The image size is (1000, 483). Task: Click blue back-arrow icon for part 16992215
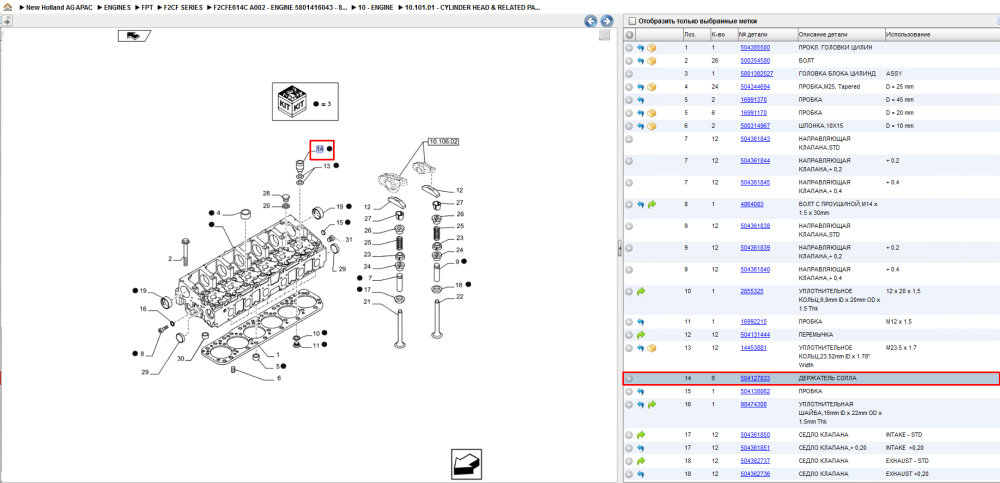click(640, 322)
